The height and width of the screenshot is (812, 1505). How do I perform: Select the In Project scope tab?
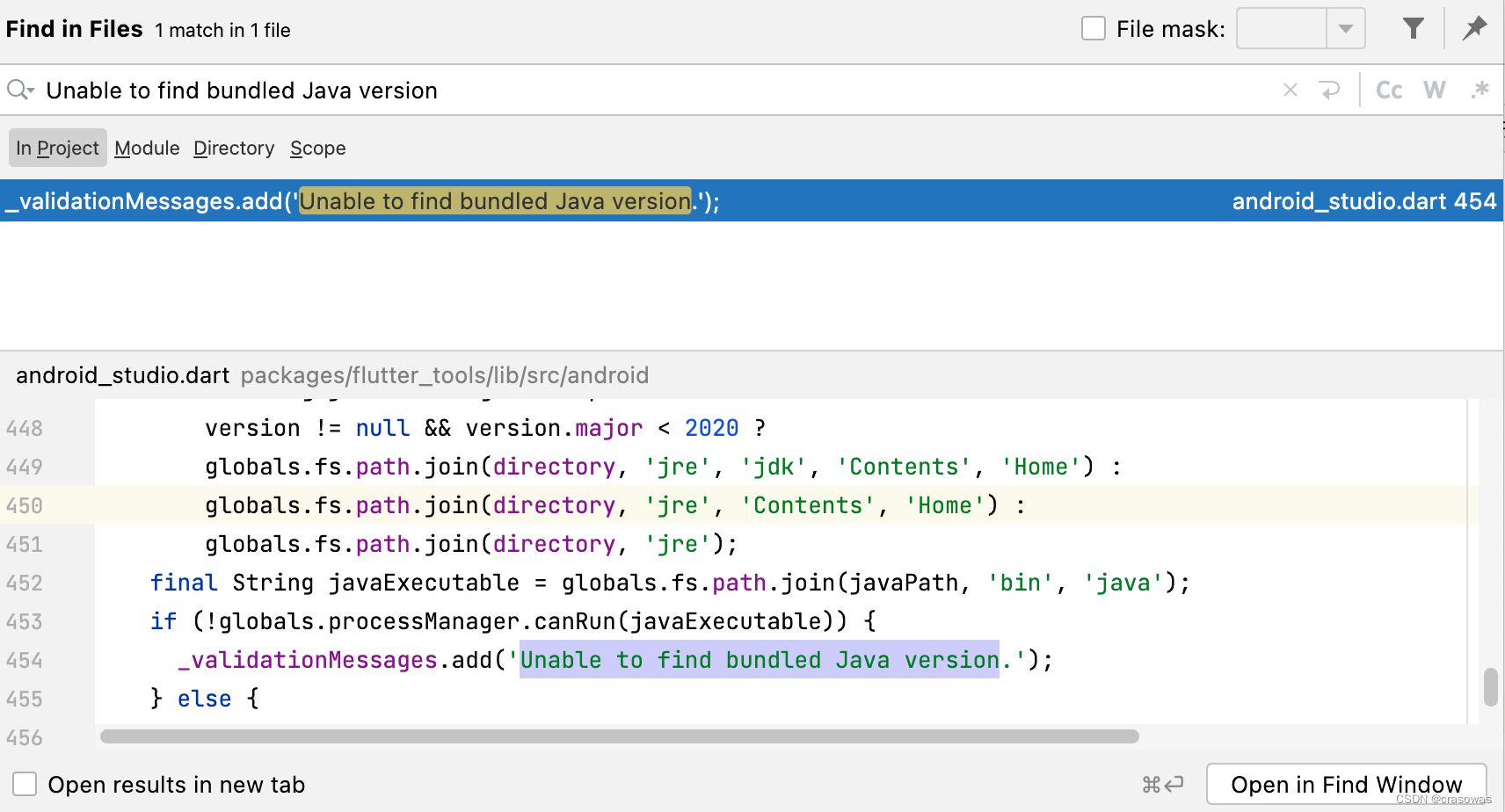pos(57,148)
